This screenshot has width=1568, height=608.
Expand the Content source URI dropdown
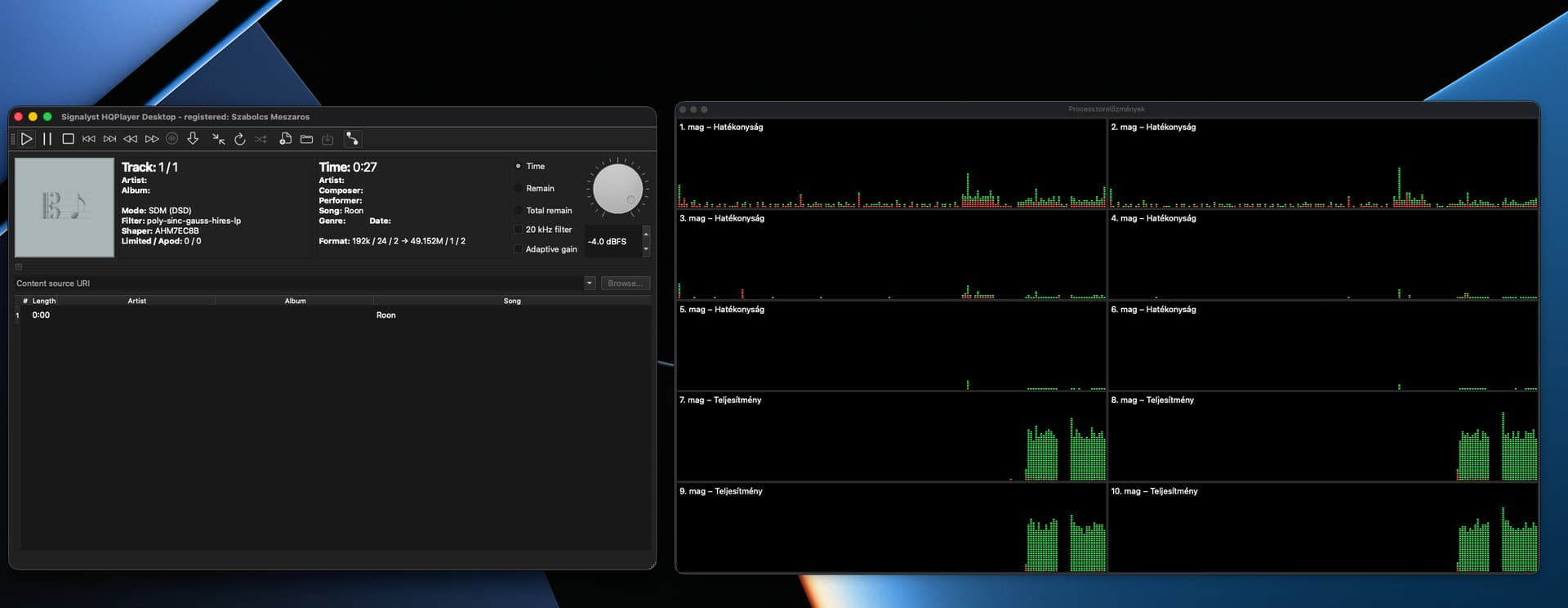tap(590, 284)
